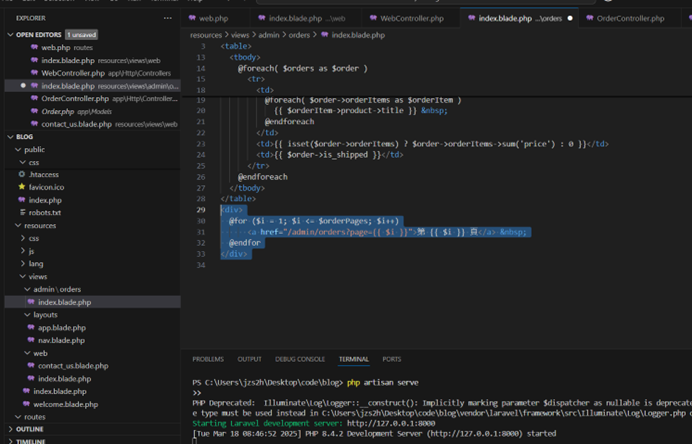This screenshot has width=692, height=444.
Task: Click the robots.txt text file icon
Action: (22, 212)
